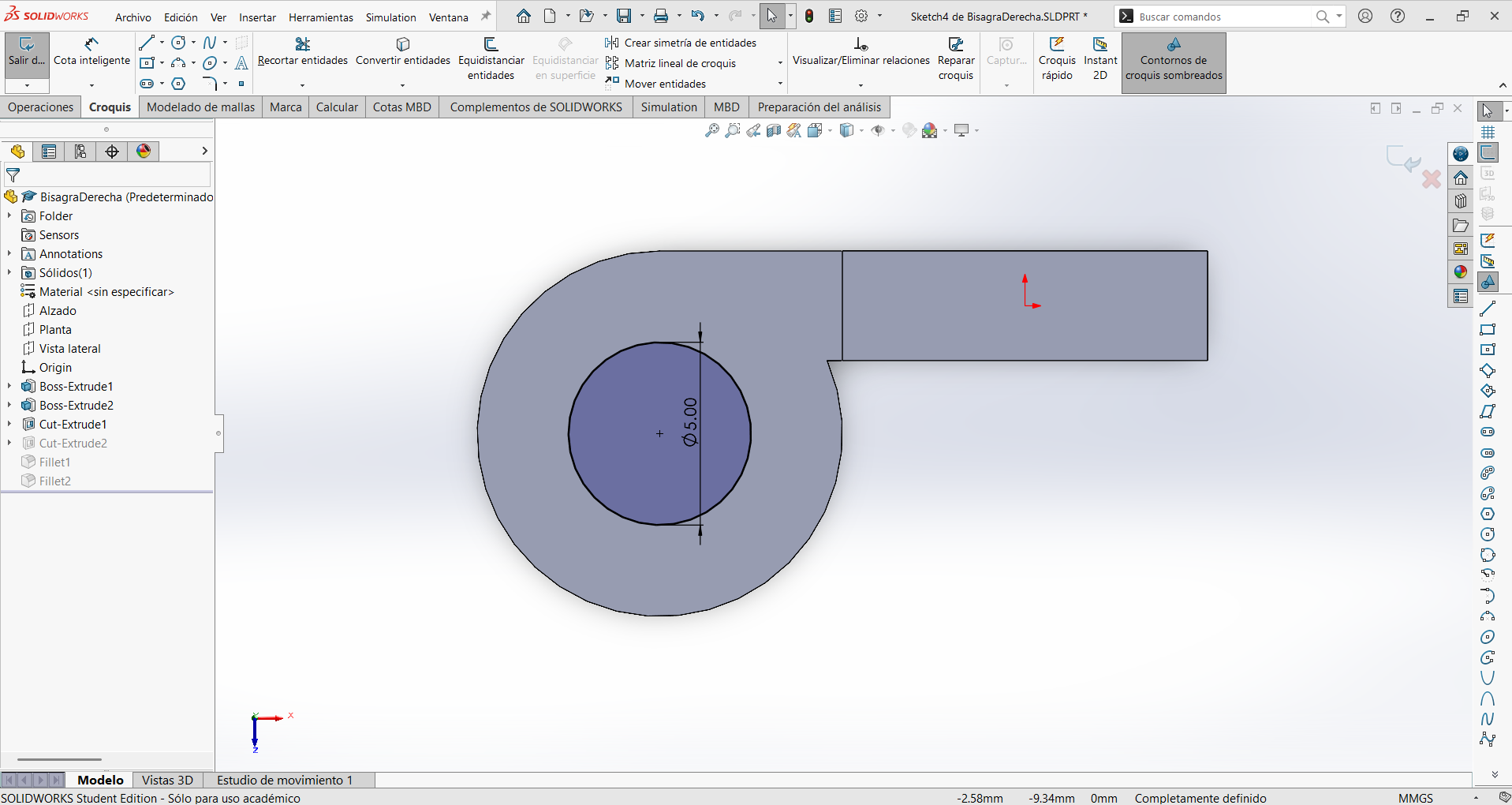Select the spline tool in ribbon
Screen dimensions: 1512x805
pyautogui.click(x=210, y=43)
